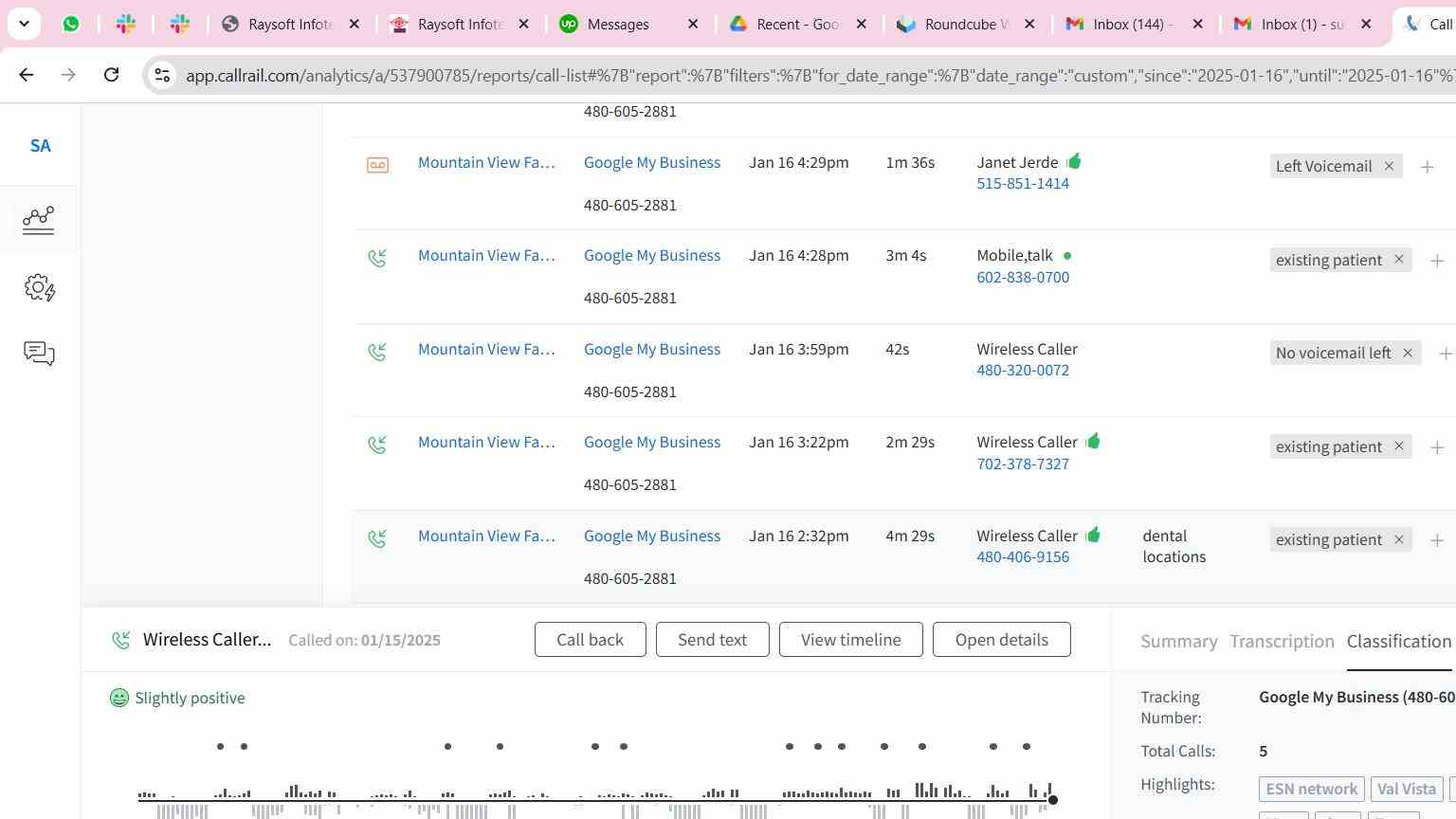Click the Send text button
The image size is (1456, 819).
point(712,640)
